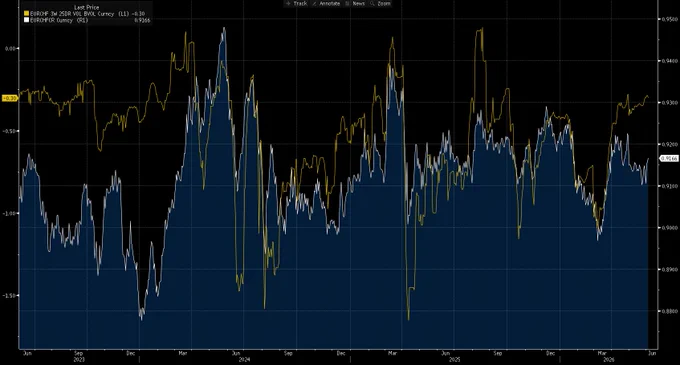Viewport: 680px width, 365px height.
Task: Click the 2026 year label on time axis
Action: pos(609,360)
